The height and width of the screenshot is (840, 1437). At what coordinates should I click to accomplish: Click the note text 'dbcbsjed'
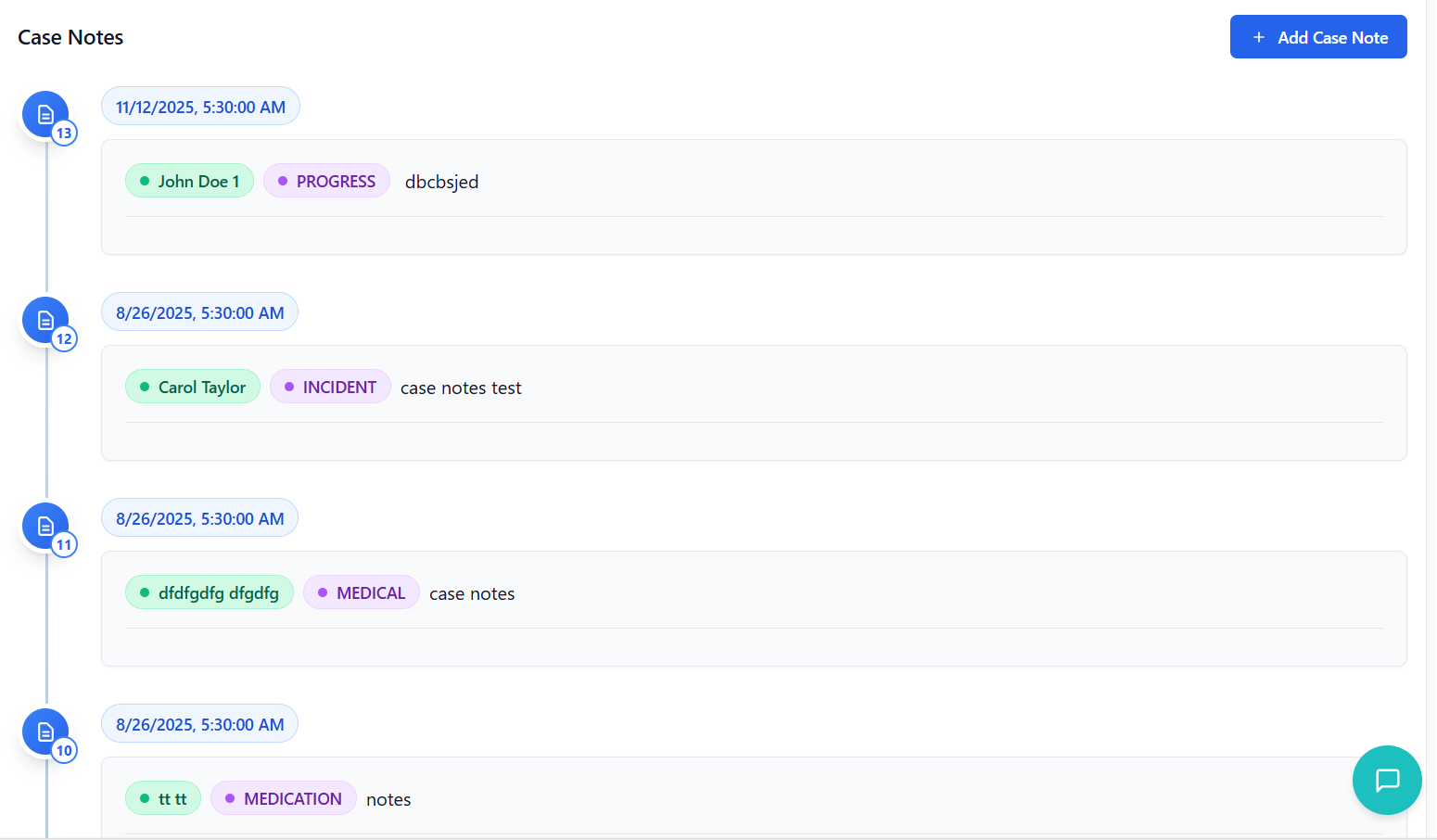click(x=441, y=183)
